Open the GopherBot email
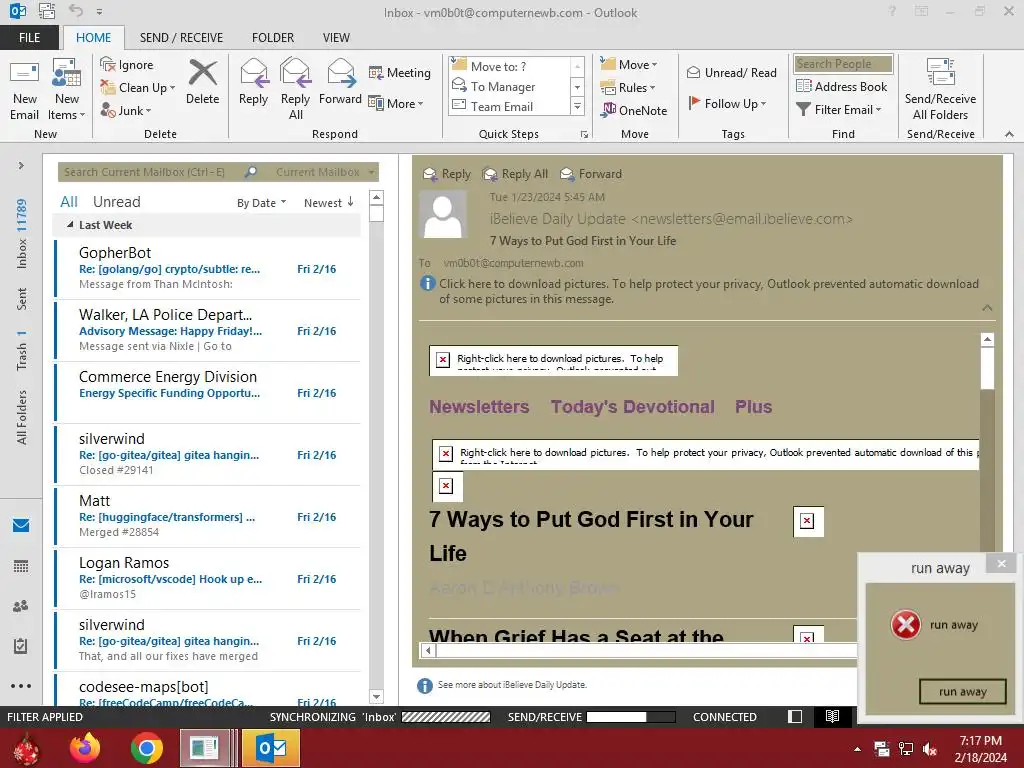Viewport: 1024px width, 768px height. click(208, 268)
